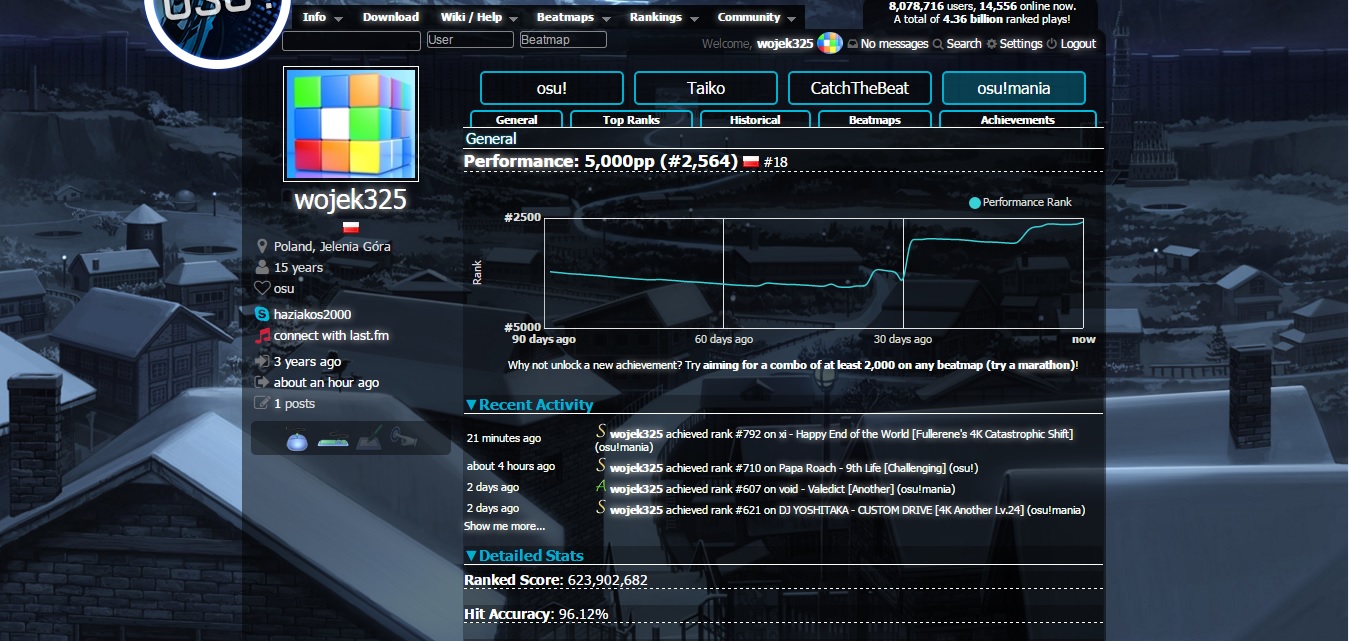Screen dimensions: 1349x641
Task: Click wojek325 username in welcome bar
Action: pos(785,44)
